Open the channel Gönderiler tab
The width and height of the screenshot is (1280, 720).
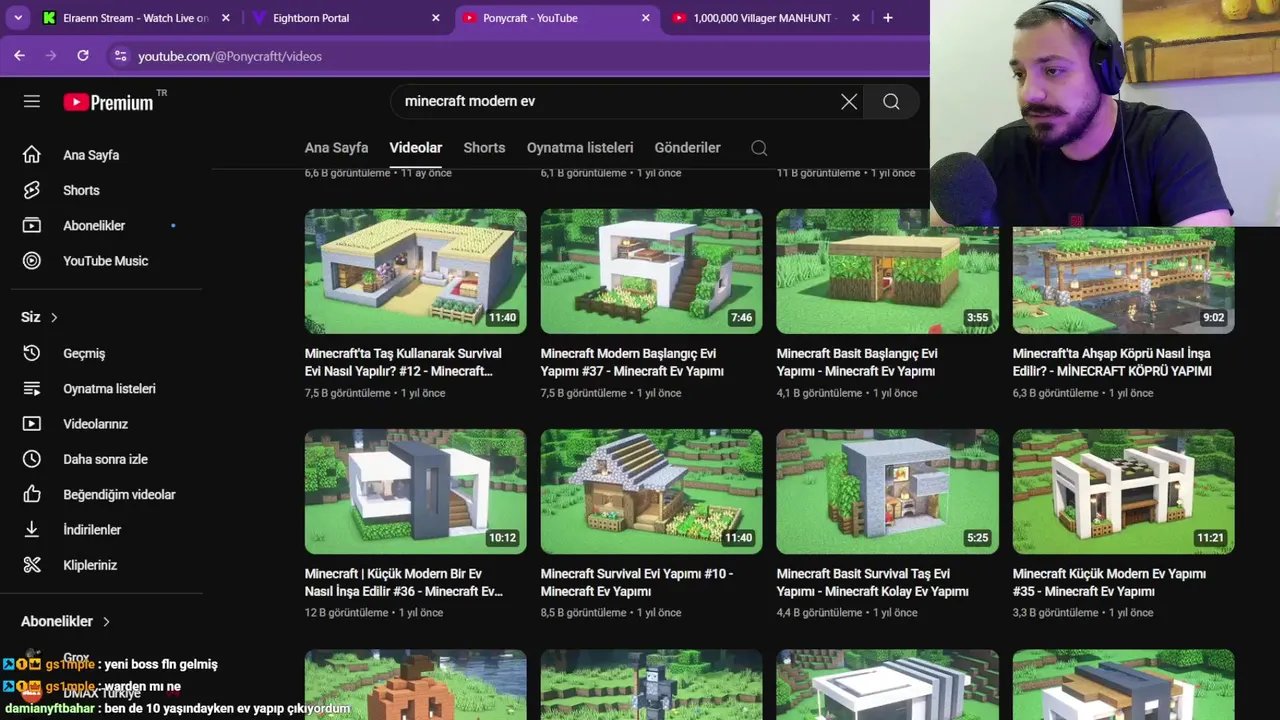(x=688, y=147)
